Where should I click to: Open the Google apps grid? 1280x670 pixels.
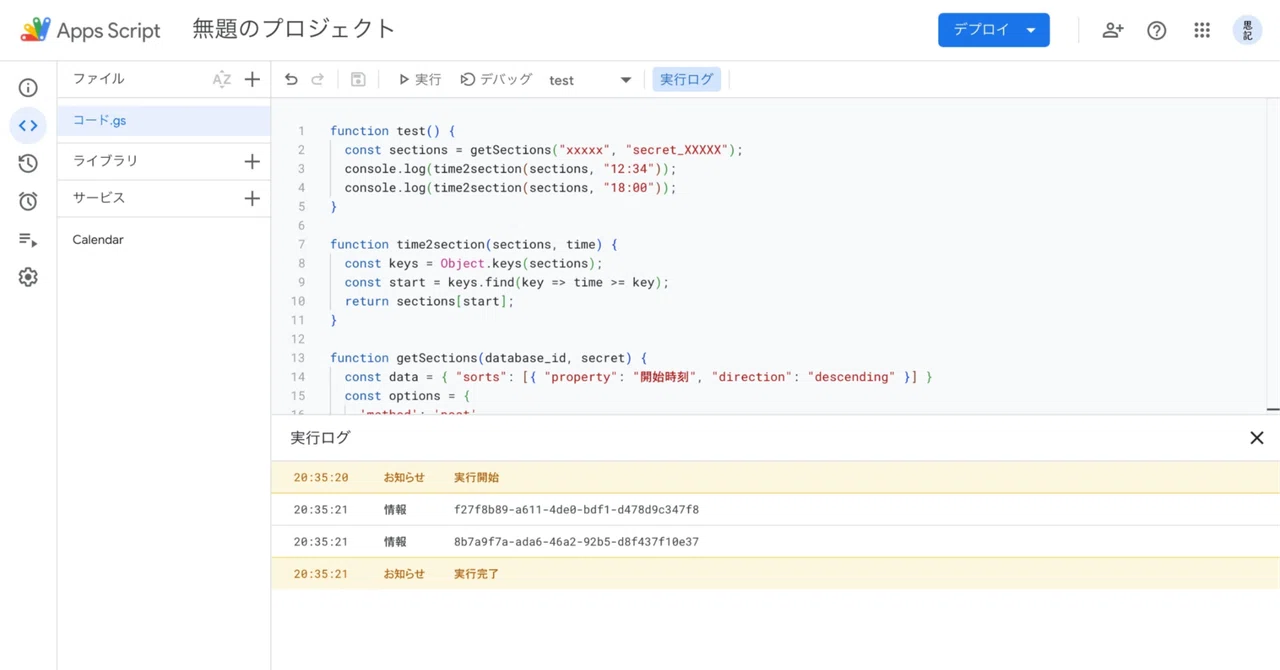click(1202, 31)
